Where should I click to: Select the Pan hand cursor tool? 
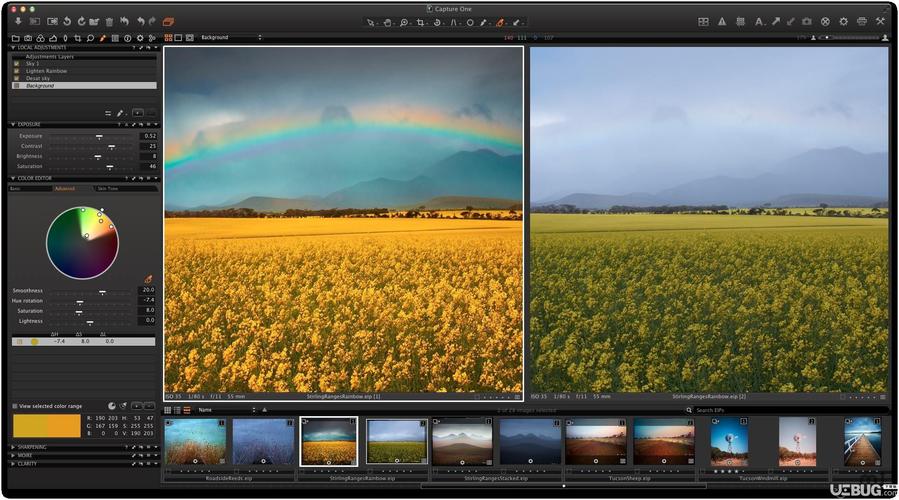[388, 22]
